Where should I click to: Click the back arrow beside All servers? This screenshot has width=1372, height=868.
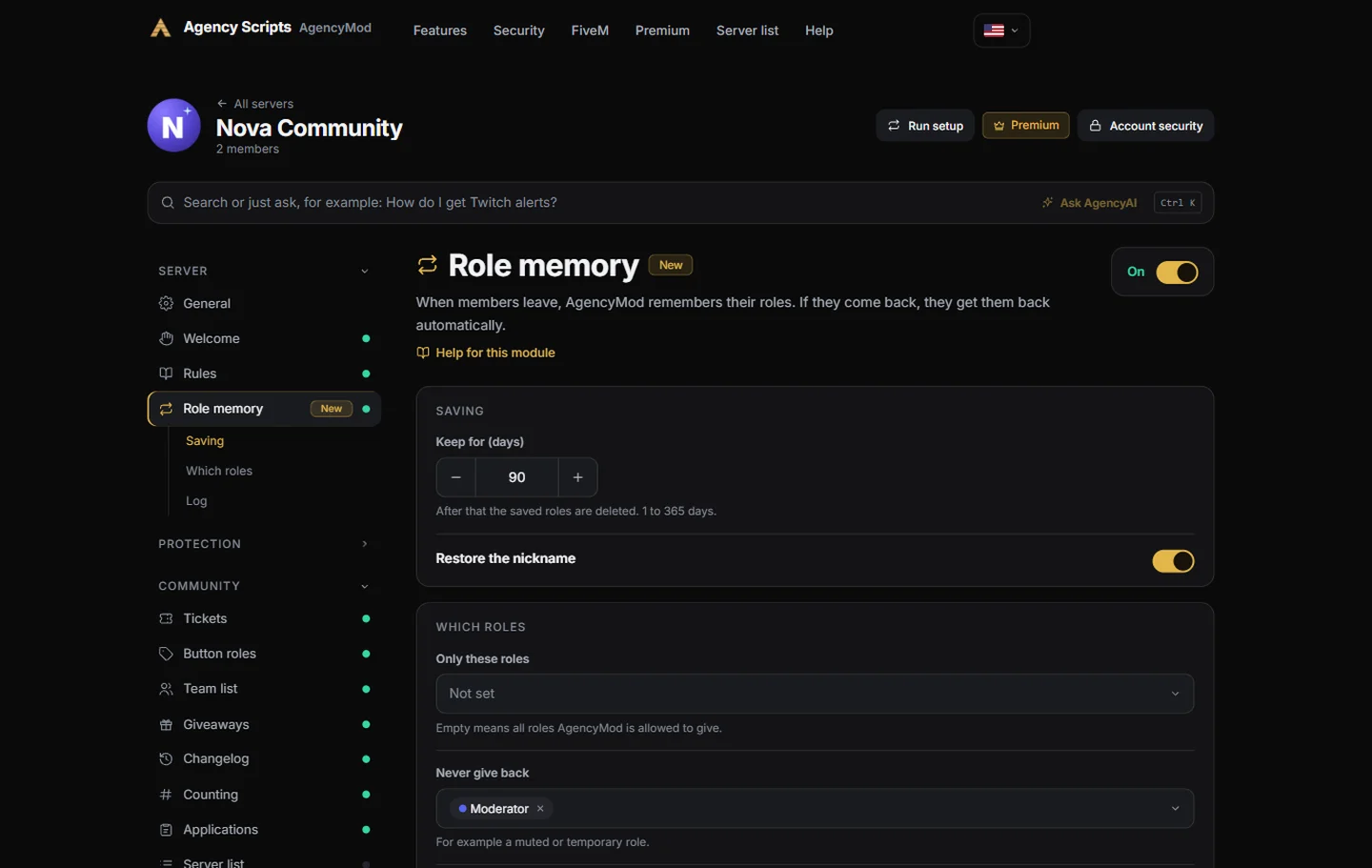(x=222, y=104)
